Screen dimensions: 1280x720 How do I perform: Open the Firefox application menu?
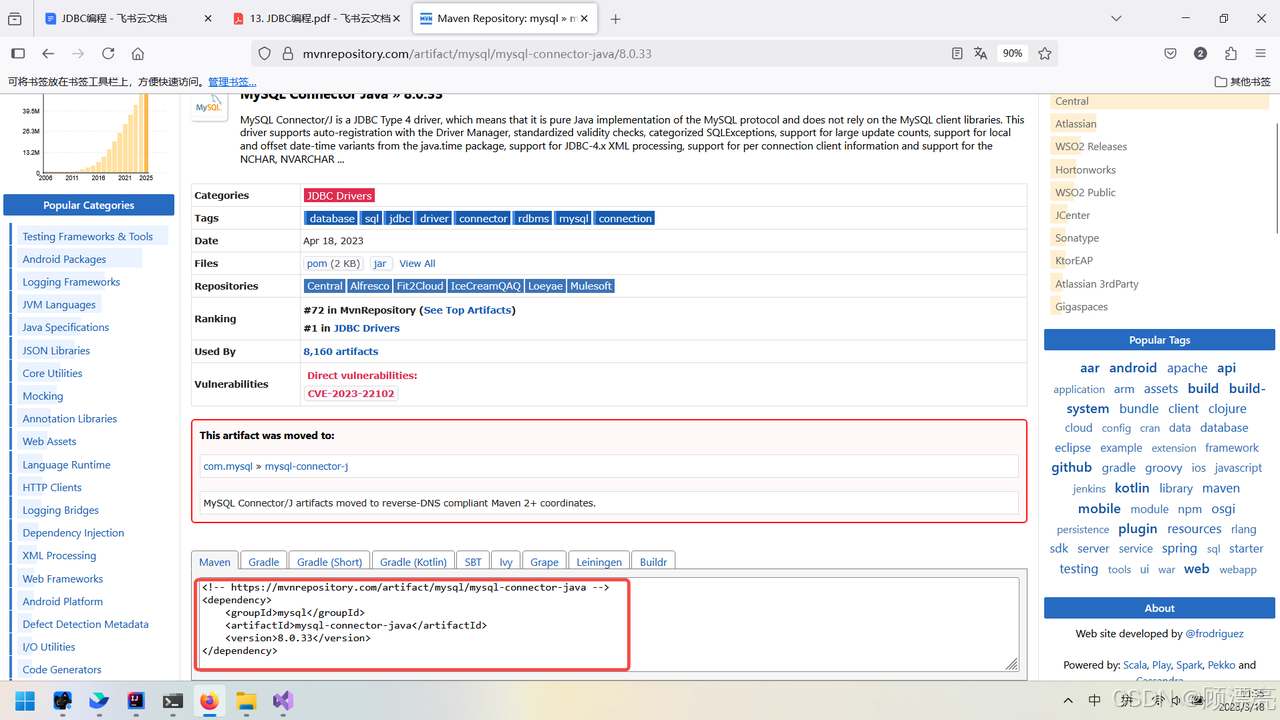pos(1261,53)
